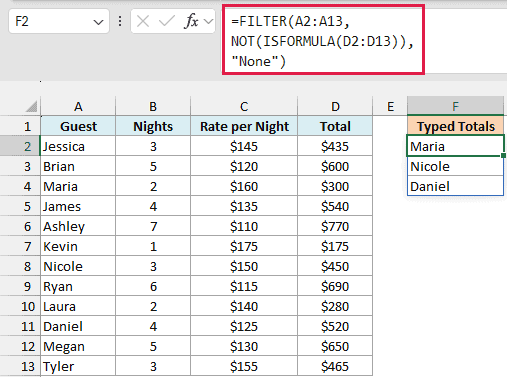Cancel the formula entry with X icon
Screen dimensions: 507x377
tap(143, 22)
